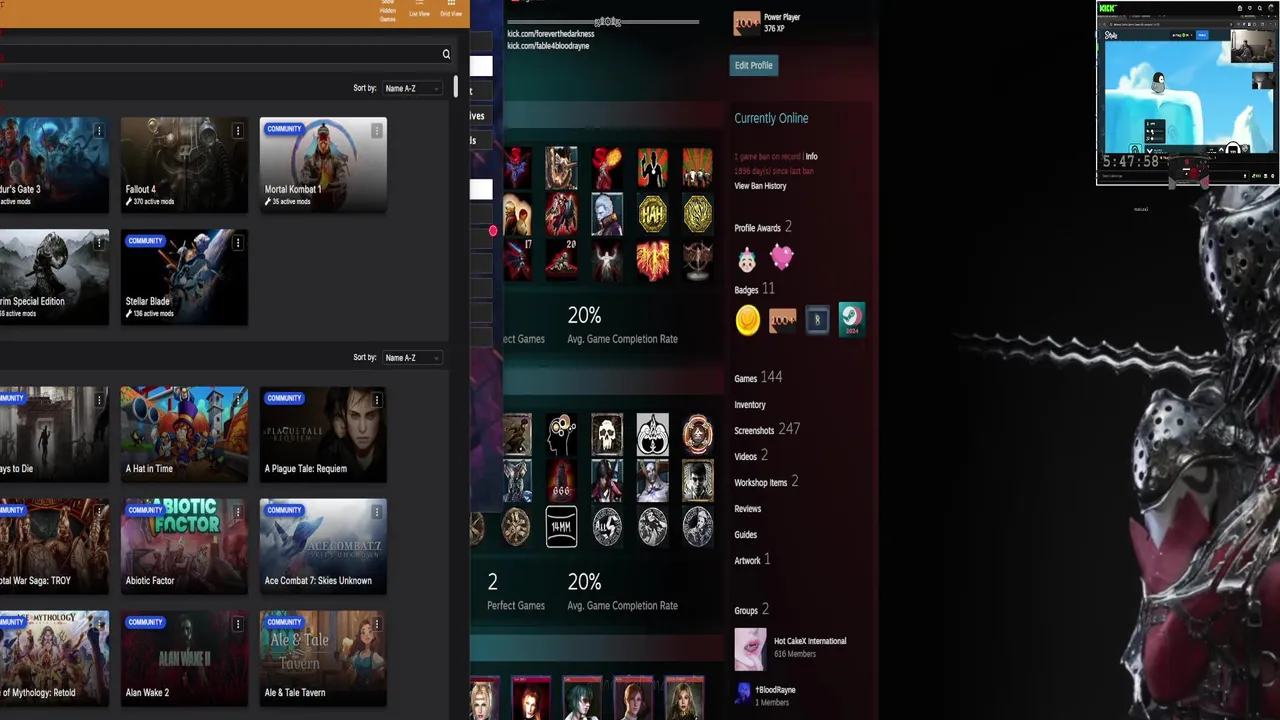Click the clown face profile award icon
The image size is (1280, 720).
pyautogui.click(x=747, y=260)
